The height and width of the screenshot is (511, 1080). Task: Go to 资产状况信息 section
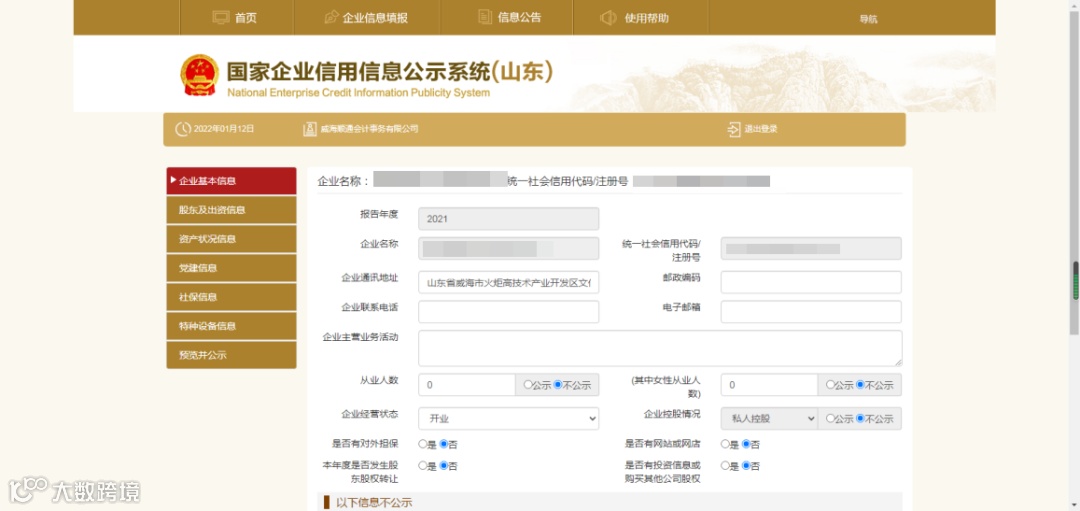(231, 239)
